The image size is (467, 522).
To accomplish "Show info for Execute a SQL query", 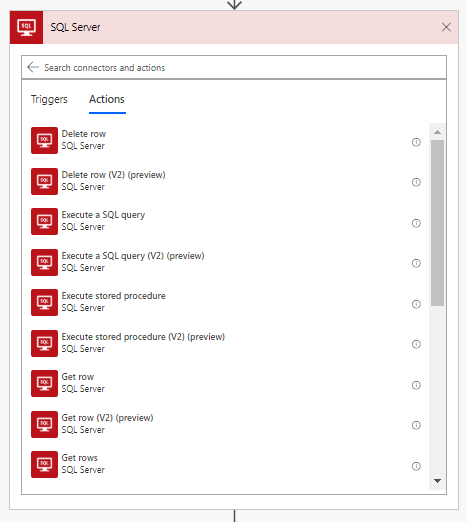I will click(x=416, y=223).
